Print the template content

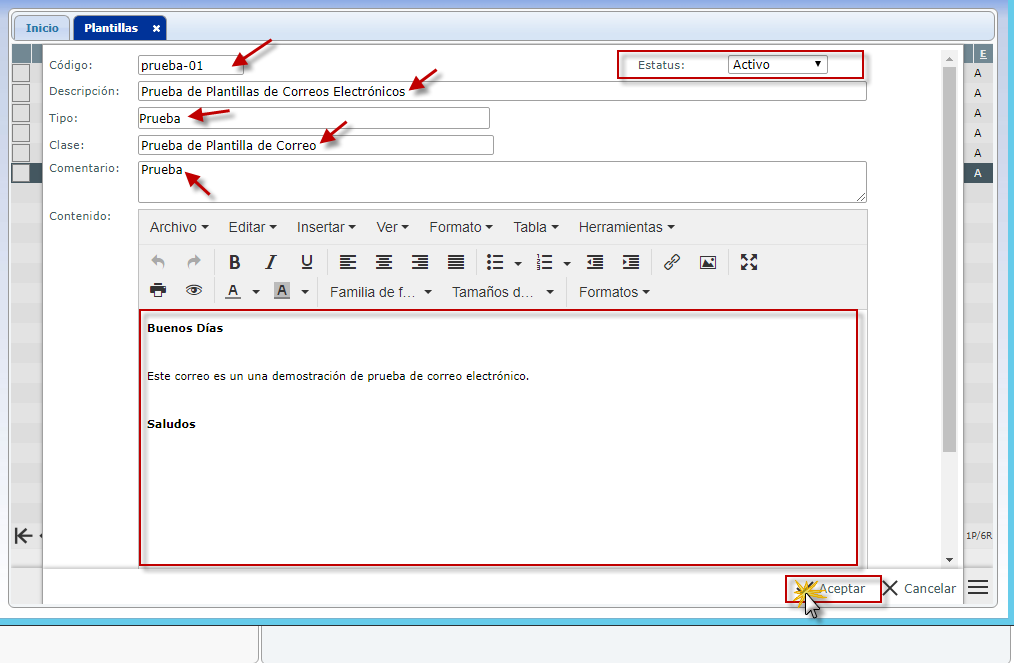[x=158, y=291]
